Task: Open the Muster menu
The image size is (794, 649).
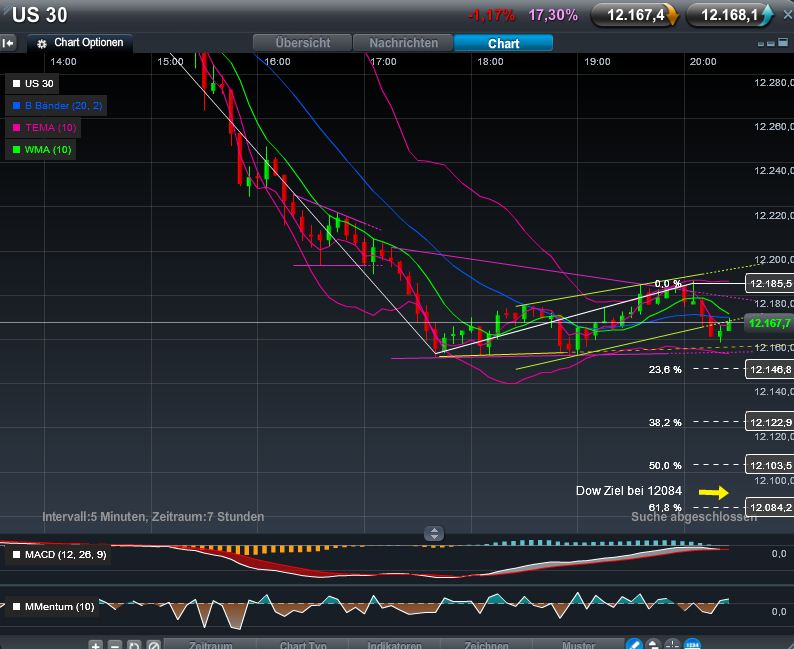Action: (x=578, y=644)
